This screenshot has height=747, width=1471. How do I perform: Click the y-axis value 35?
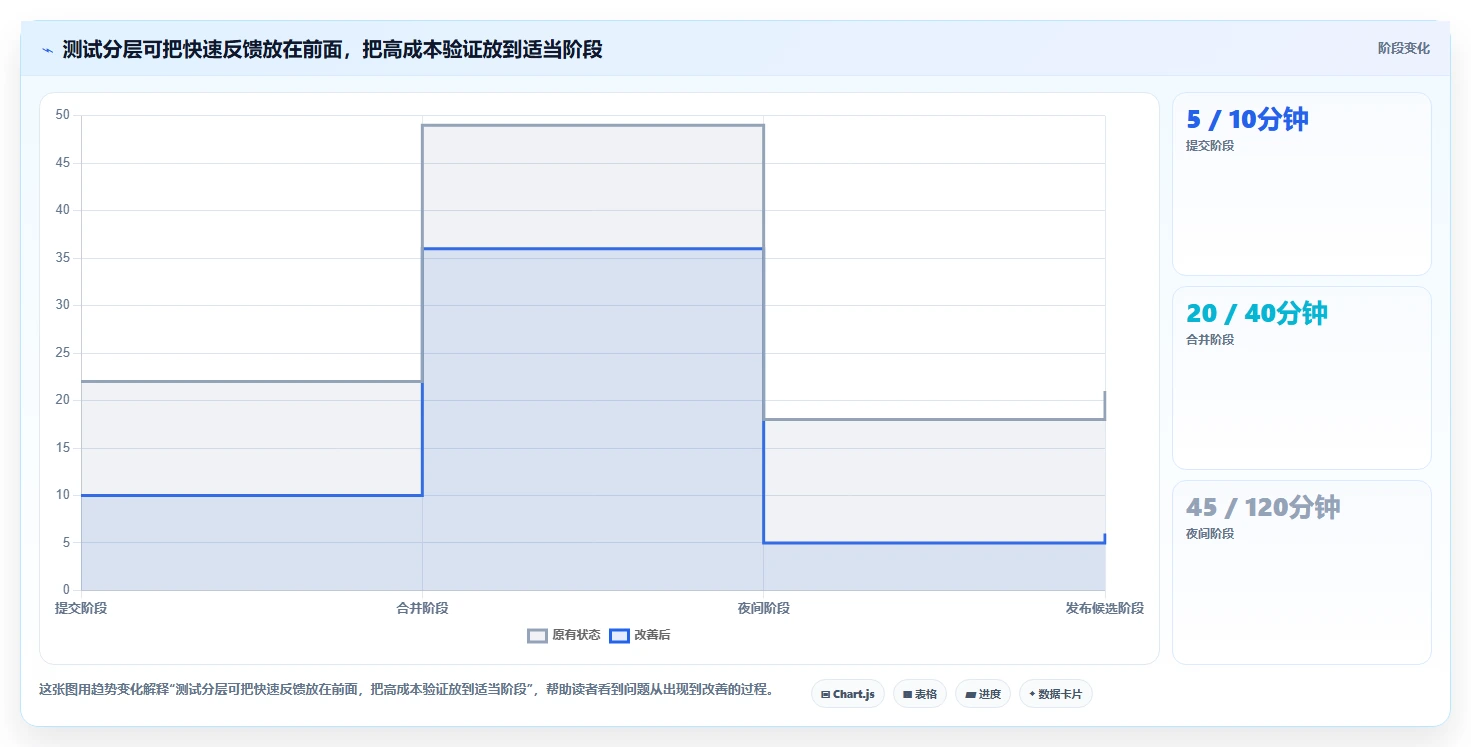(x=63, y=258)
